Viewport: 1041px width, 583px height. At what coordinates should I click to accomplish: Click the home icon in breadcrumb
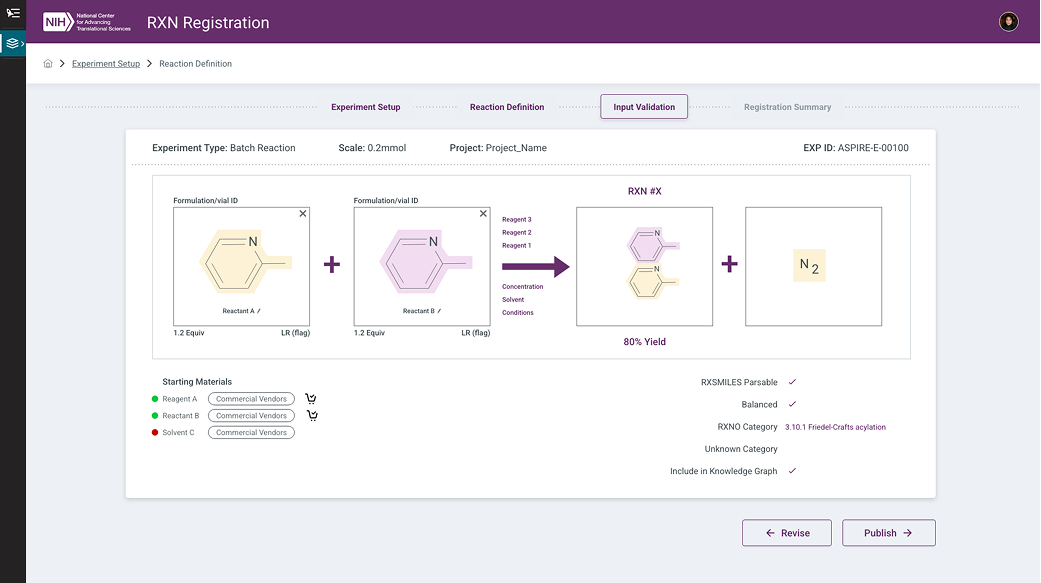tap(48, 64)
